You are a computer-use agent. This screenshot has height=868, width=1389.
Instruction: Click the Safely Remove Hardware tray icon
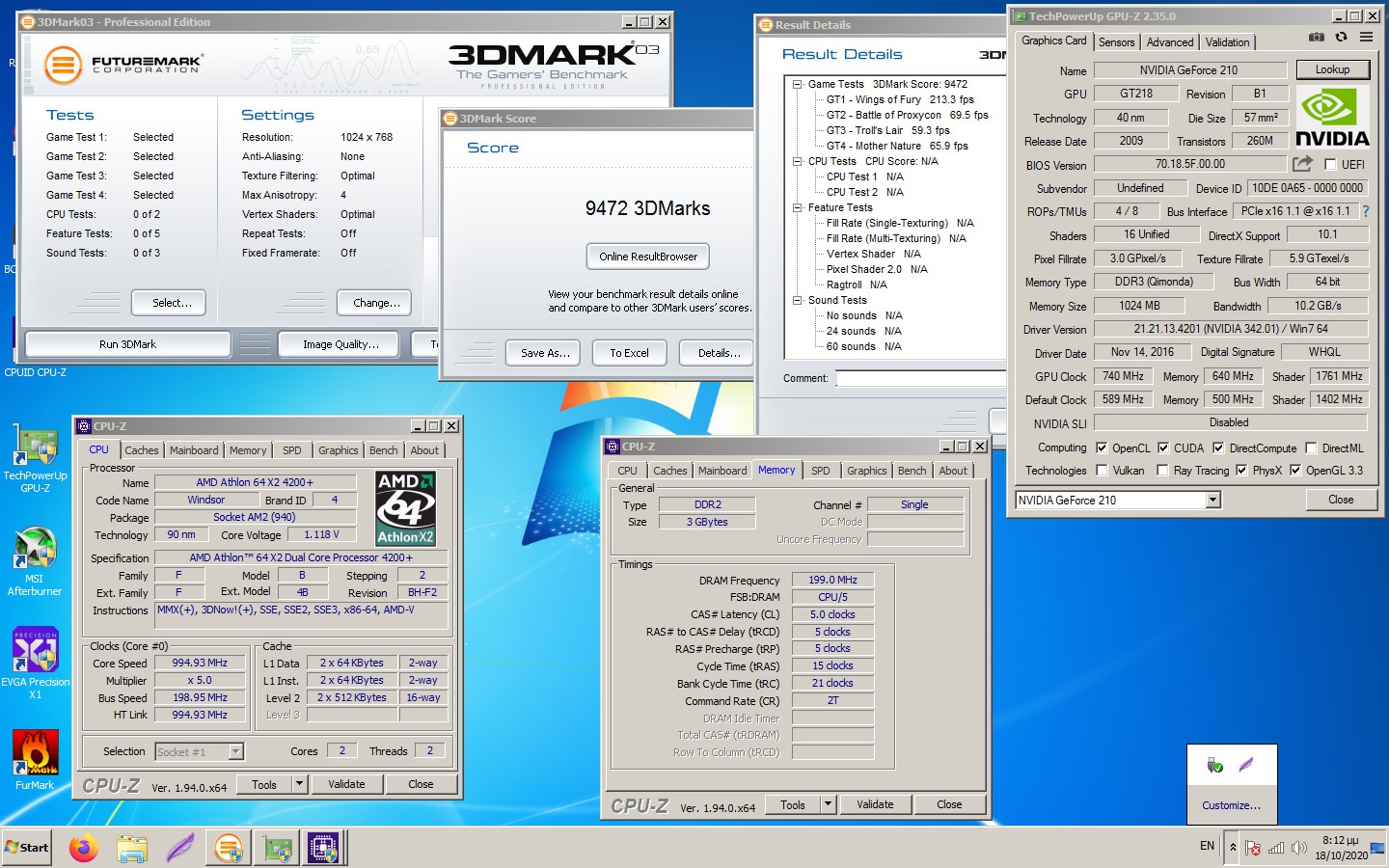tap(1215, 766)
